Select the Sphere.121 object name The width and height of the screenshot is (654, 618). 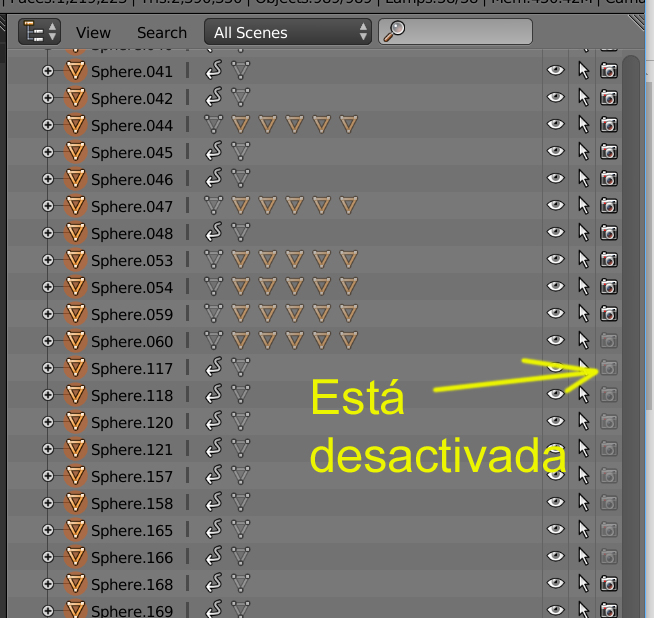coord(132,450)
